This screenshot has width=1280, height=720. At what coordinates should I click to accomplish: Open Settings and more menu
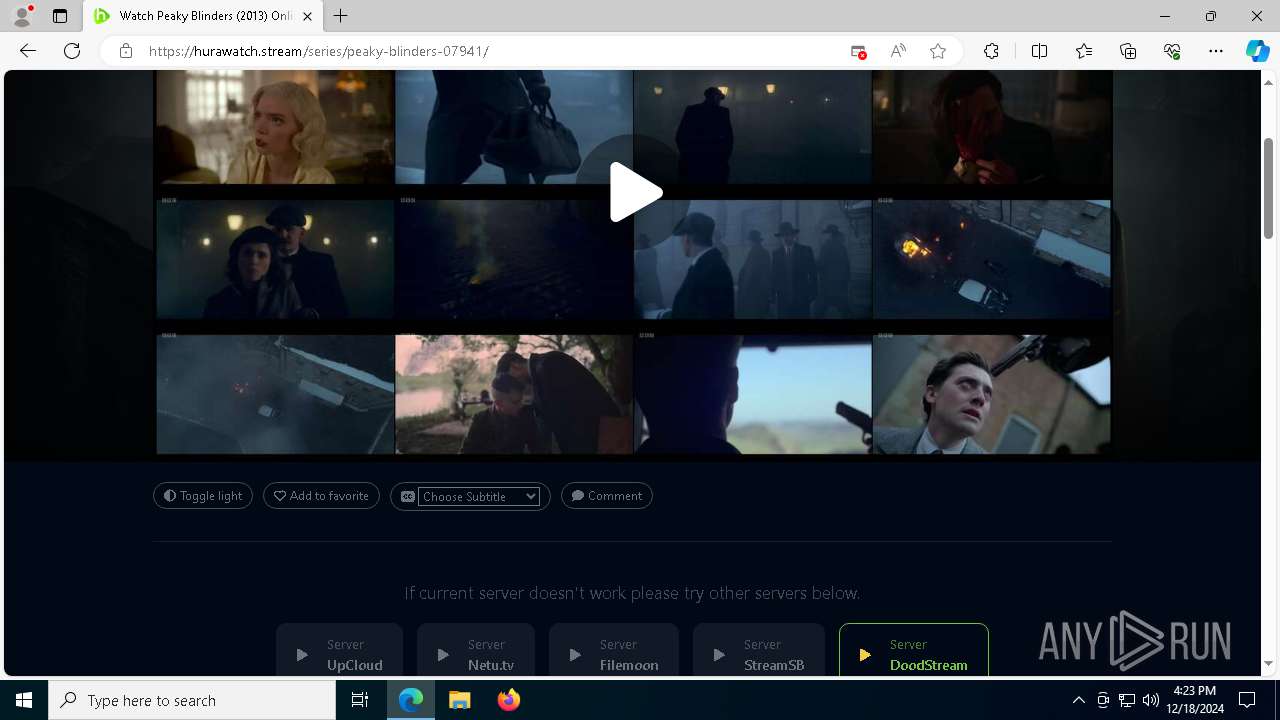pos(1216,51)
